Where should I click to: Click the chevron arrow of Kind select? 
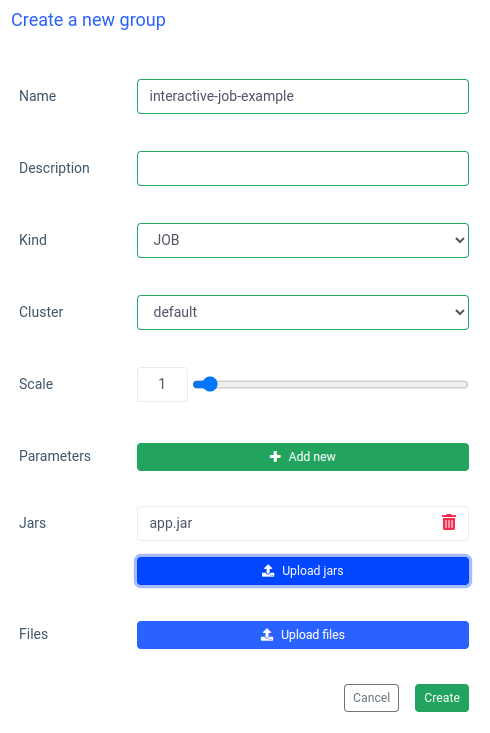coord(460,240)
